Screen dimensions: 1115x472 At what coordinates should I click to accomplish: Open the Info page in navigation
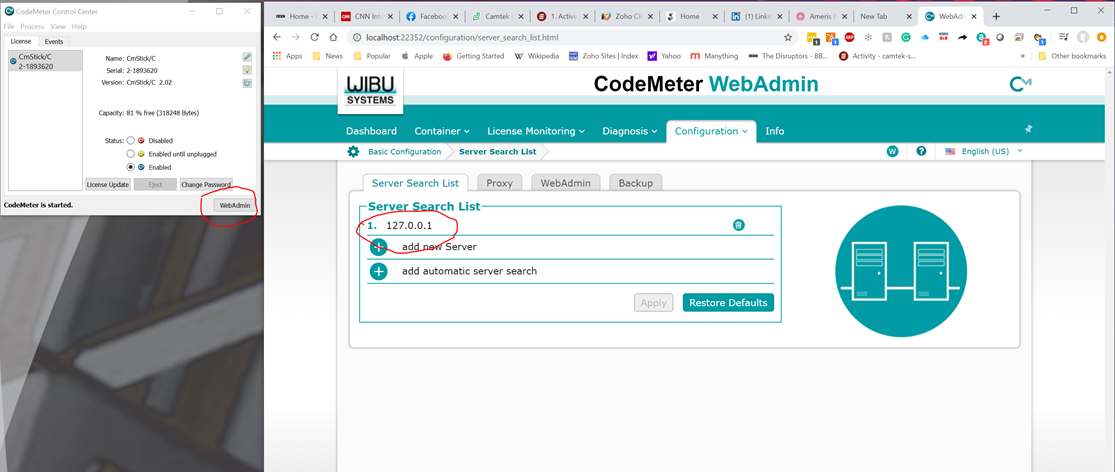(x=775, y=131)
